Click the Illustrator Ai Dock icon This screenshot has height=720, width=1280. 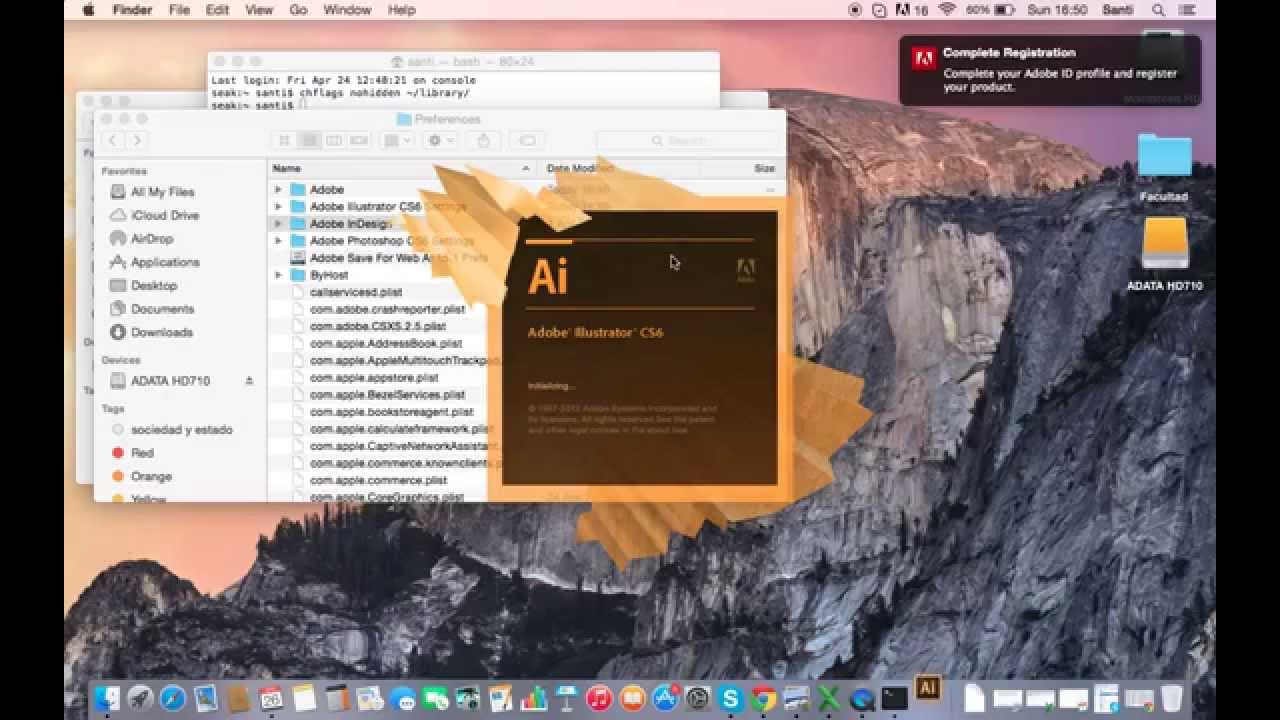point(928,687)
